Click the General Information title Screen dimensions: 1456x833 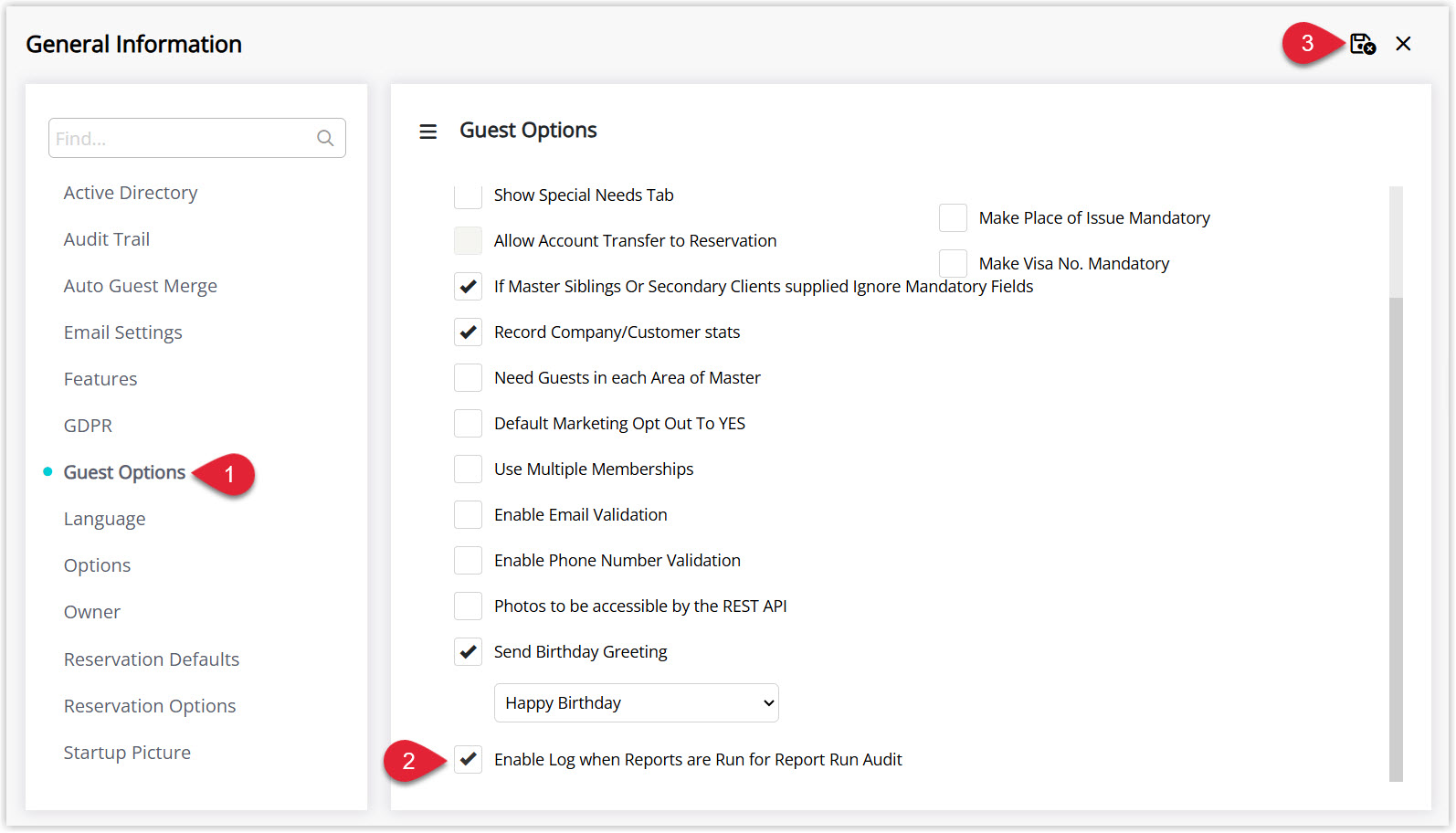tap(133, 44)
